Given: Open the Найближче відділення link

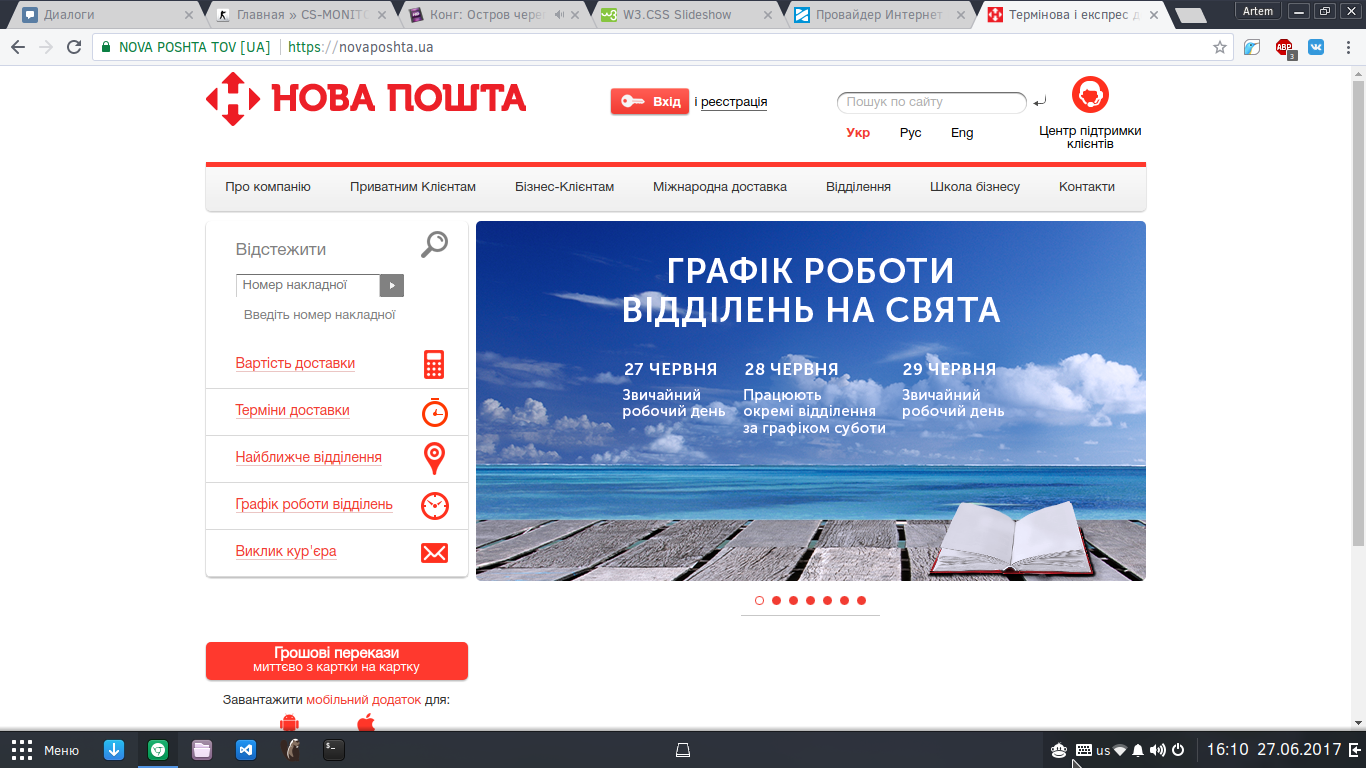Looking at the screenshot, I should tap(309, 457).
